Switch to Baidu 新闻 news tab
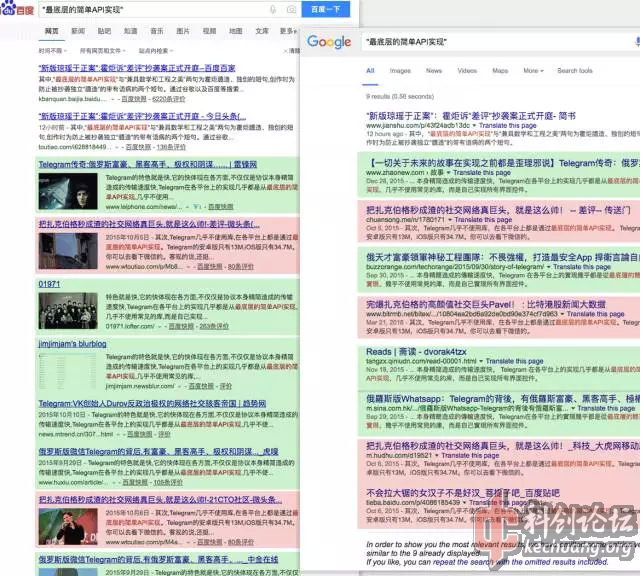 (78, 31)
